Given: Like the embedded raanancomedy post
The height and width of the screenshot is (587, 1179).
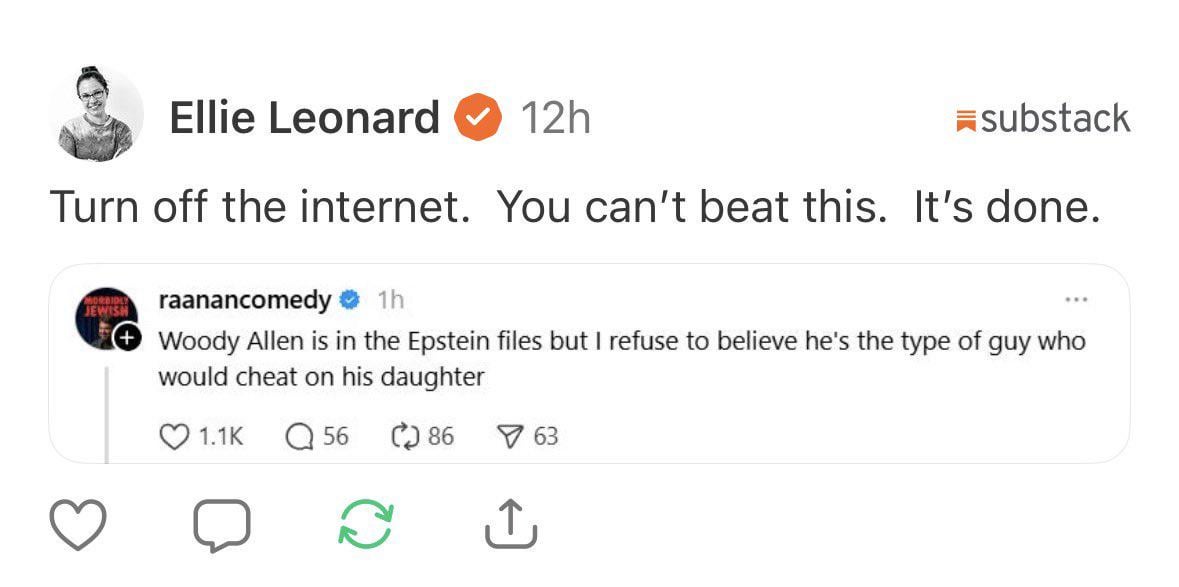Looking at the screenshot, I should (x=174, y=436).
